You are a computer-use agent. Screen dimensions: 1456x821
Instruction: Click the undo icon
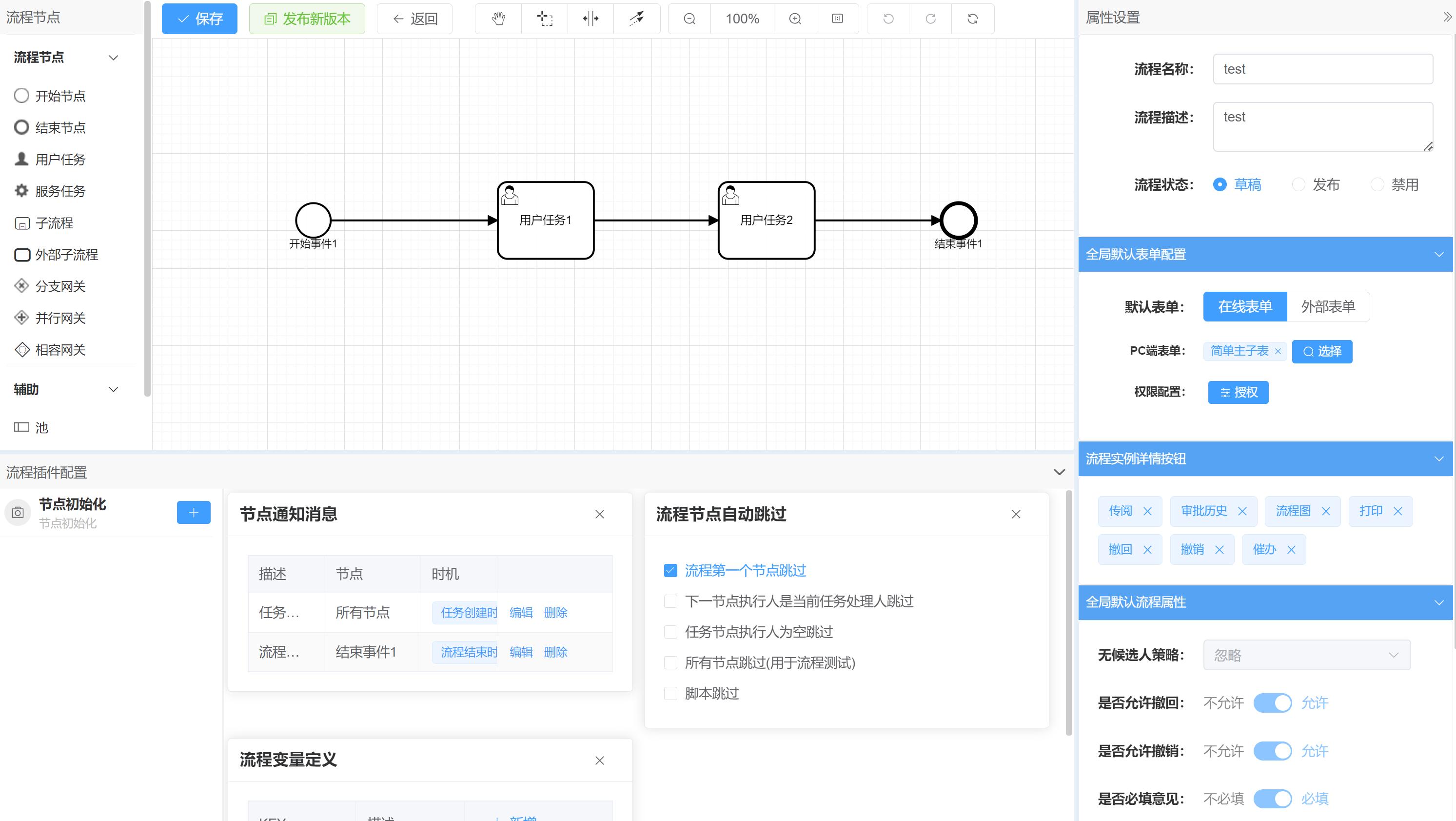[888, 19]
